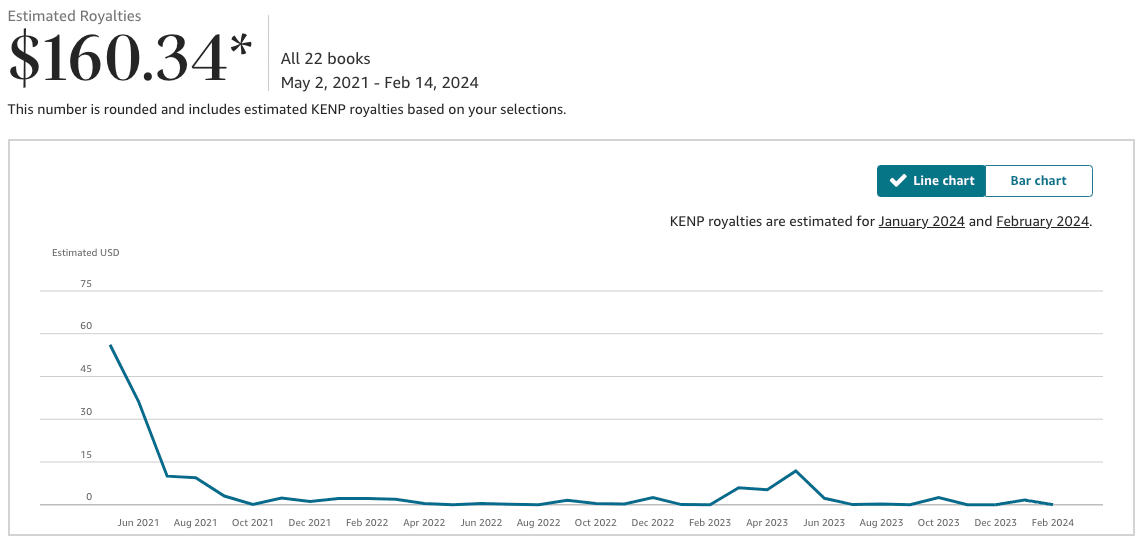Click the May 2023 peak on the line
This screenshot has height=539, width=1148.
[796, 470]
